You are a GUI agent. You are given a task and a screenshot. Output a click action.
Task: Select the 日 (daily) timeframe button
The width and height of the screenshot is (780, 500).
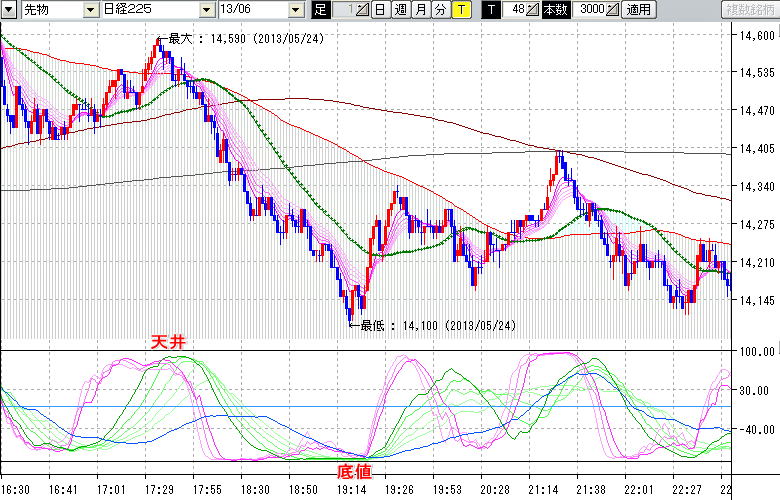pos(380,10)
